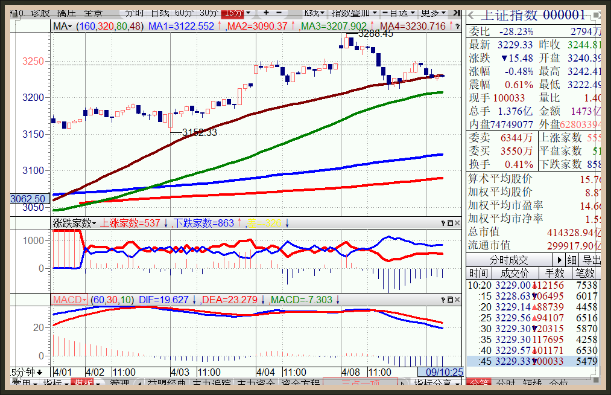
Task: Click the MA parameters (160,320,80,48)
Action: 110,26
